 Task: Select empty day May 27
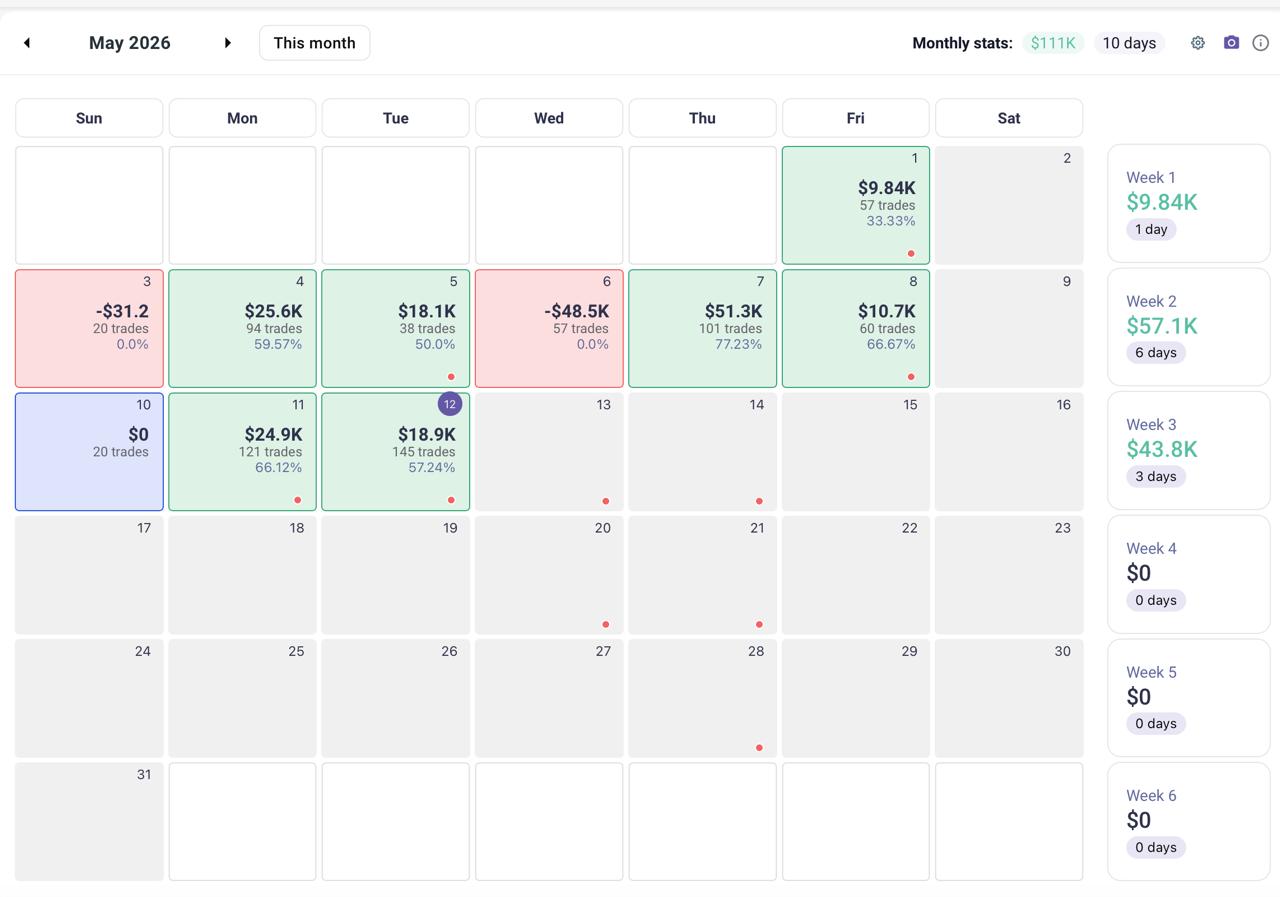coord(549,698)
